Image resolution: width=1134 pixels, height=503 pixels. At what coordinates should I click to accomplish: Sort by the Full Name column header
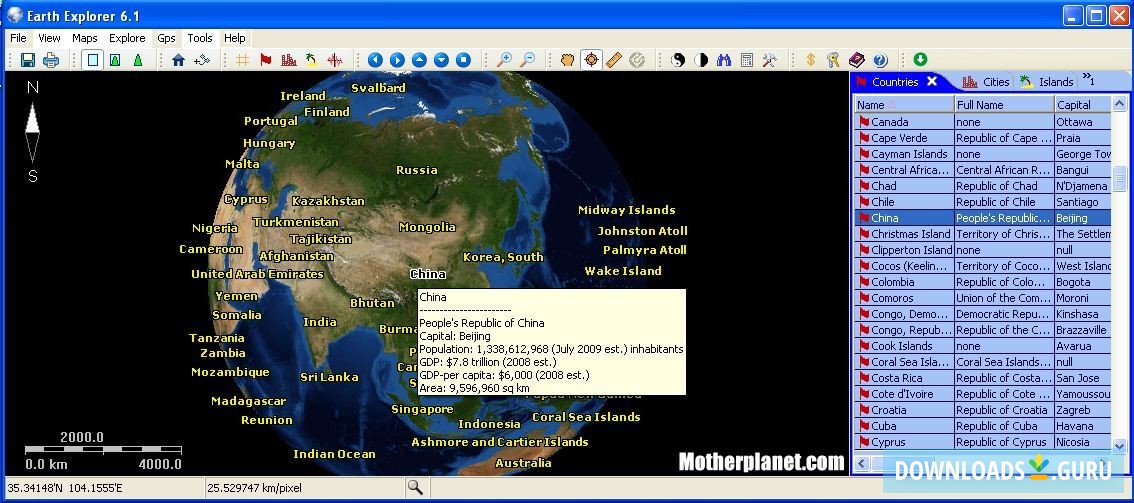pos(1005,105)
